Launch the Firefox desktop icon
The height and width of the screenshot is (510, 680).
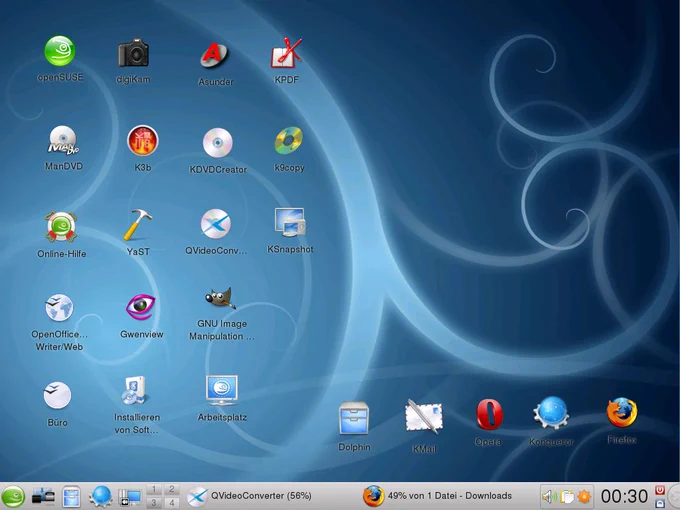pyautogui.click(x=622, y=413)
